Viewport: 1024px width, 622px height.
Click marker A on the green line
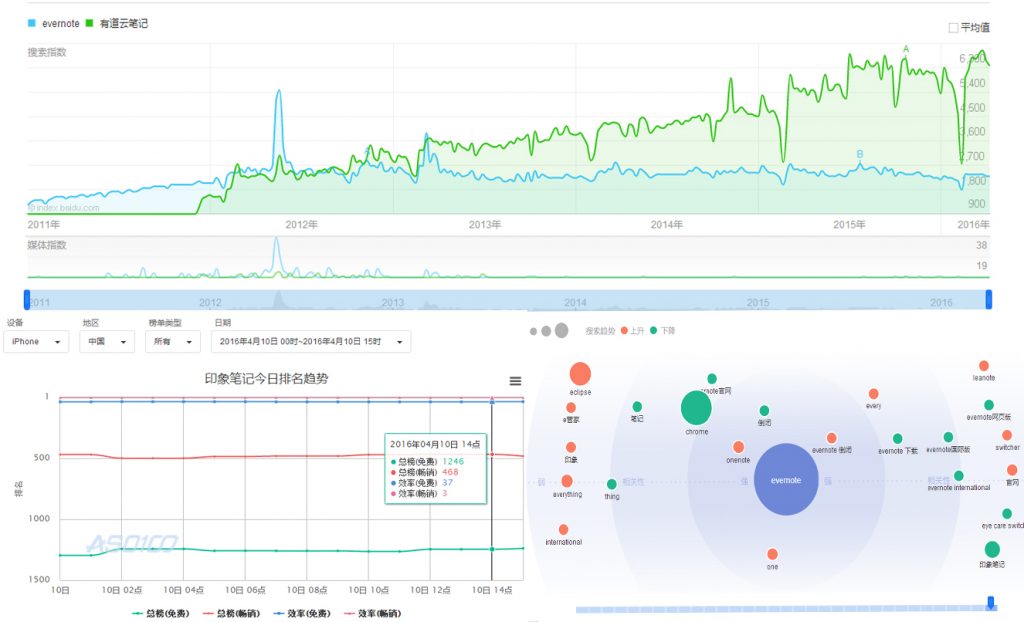[x=906, y=49]
